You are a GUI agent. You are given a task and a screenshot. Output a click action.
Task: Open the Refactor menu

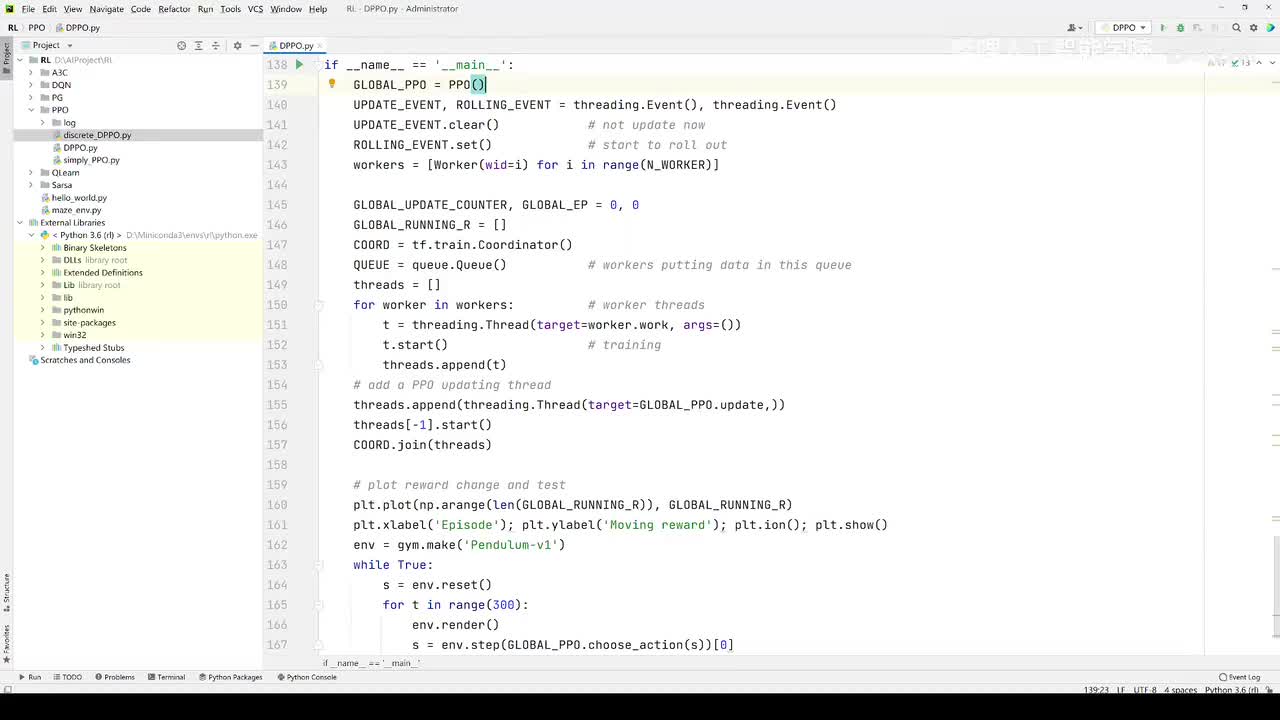[174, 9]
